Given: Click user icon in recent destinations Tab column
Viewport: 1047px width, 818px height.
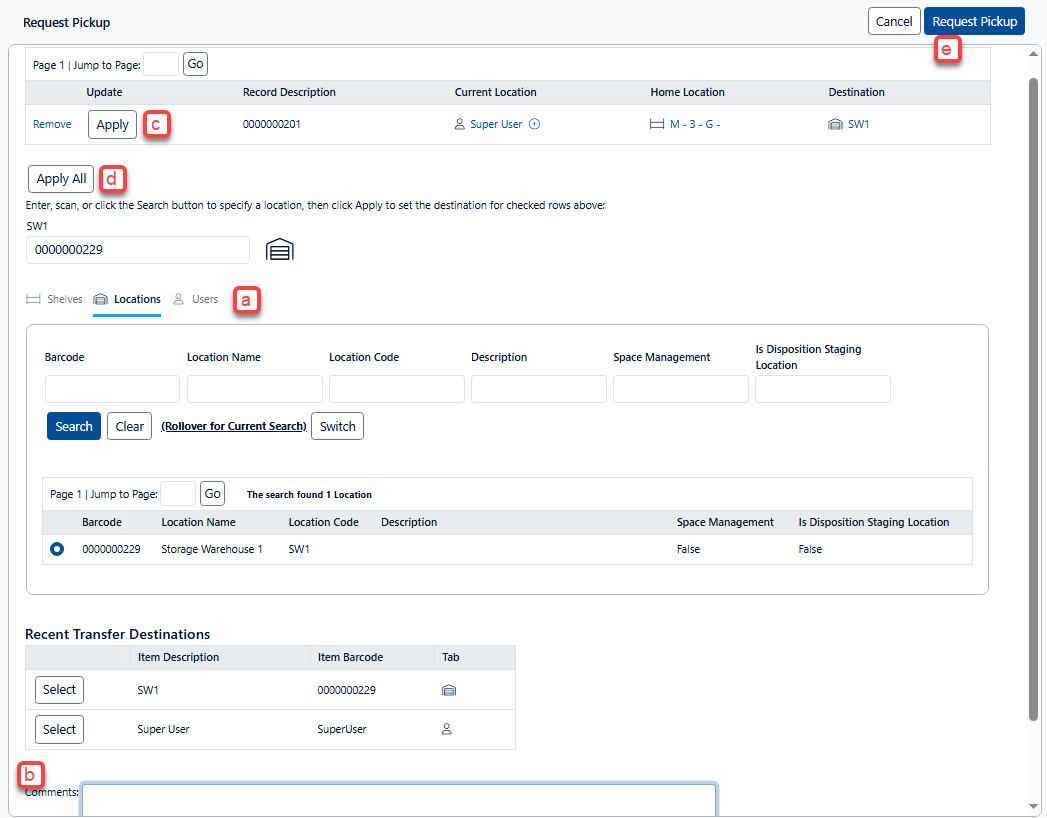Looking at the screenshot, I should point(448,729).
